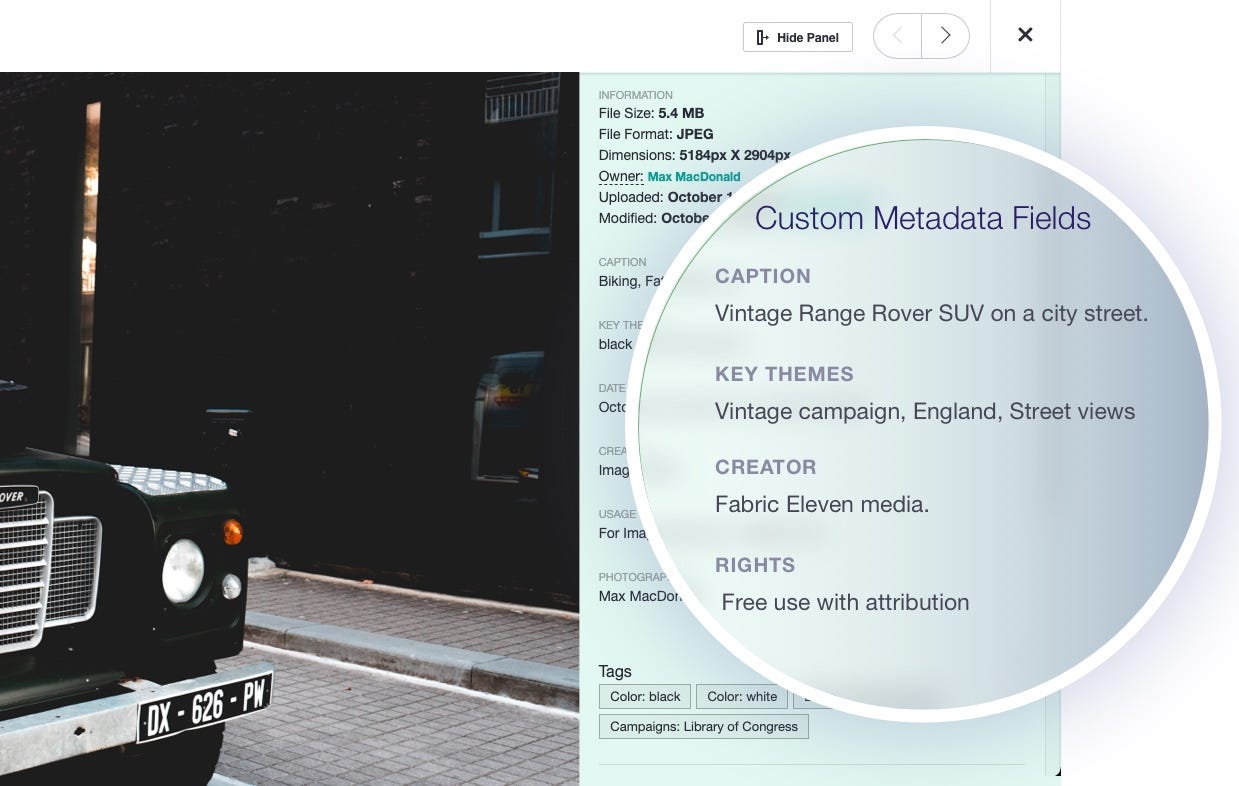Select the "Color: black" tag
Viewport: 1239px width, 786px height.
[x=644, y=697]
